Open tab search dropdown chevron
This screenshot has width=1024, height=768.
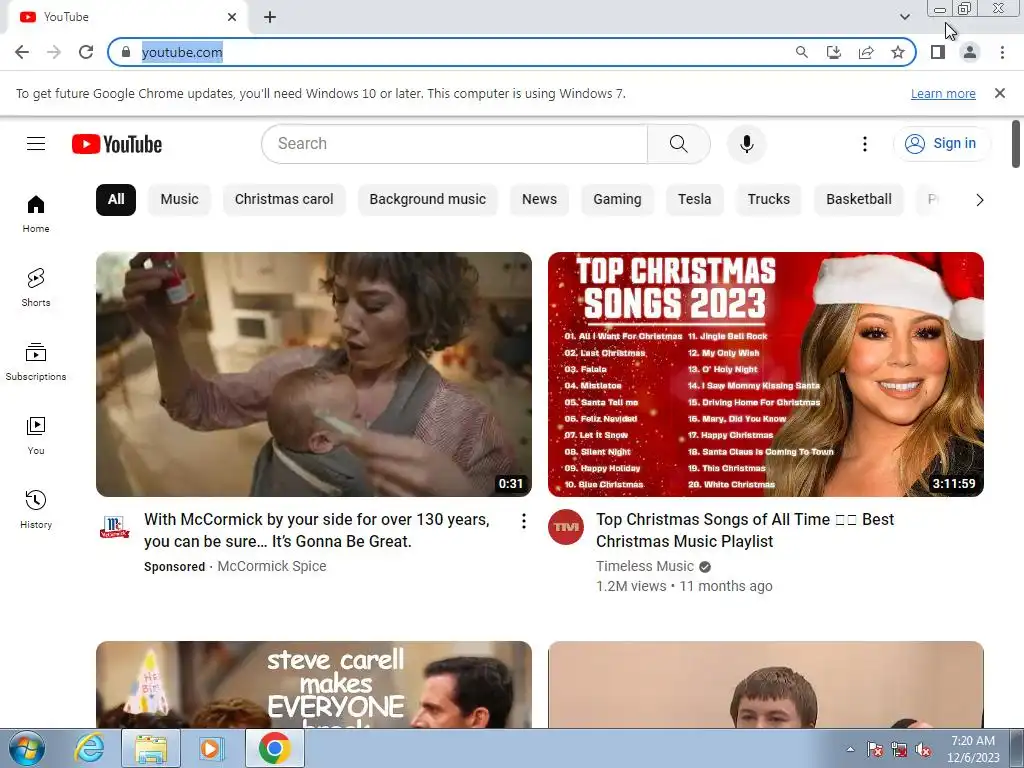904,17
